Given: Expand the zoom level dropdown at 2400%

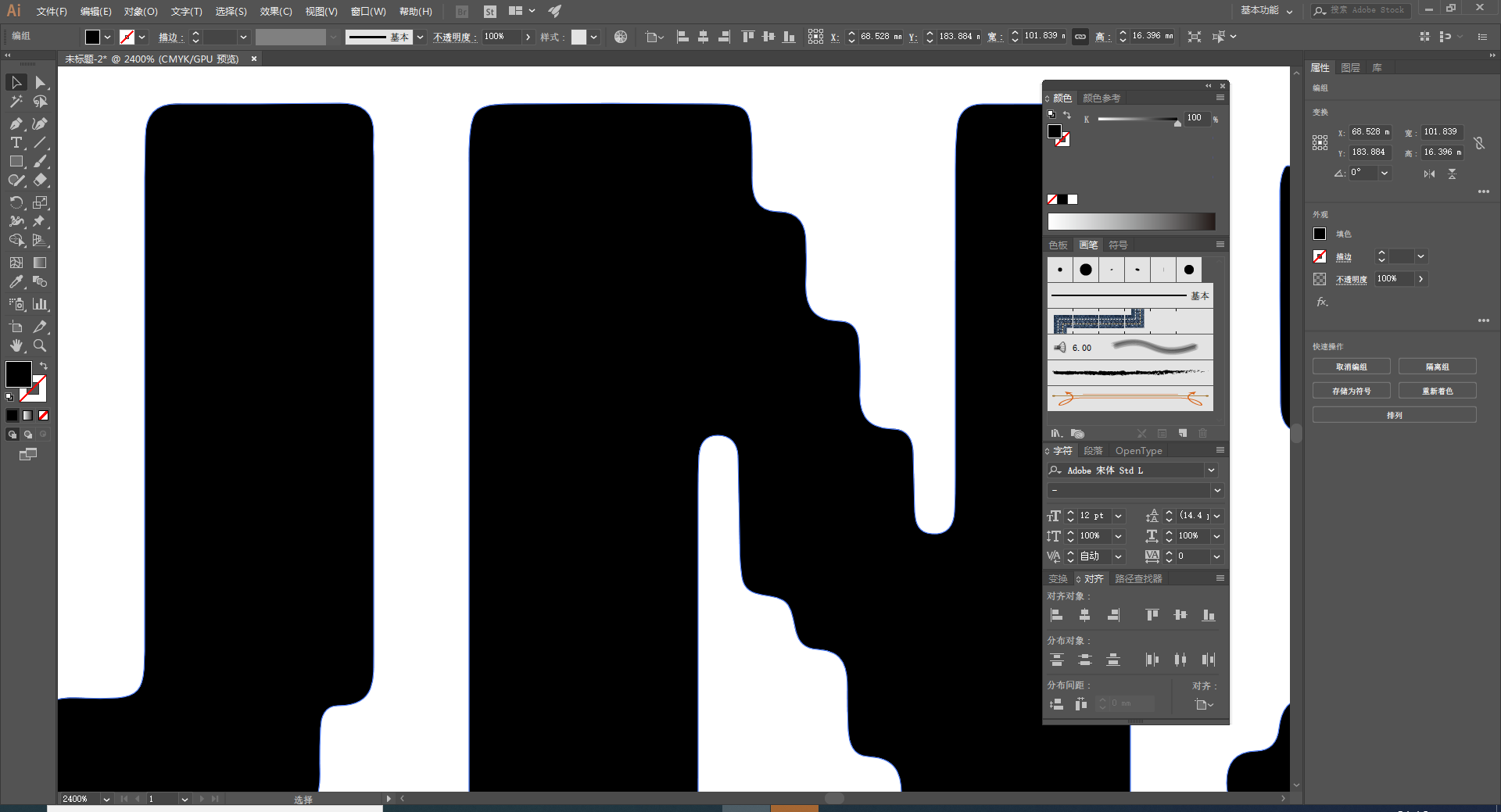Looking at the screenshot, I should click(x=106, y=799).
